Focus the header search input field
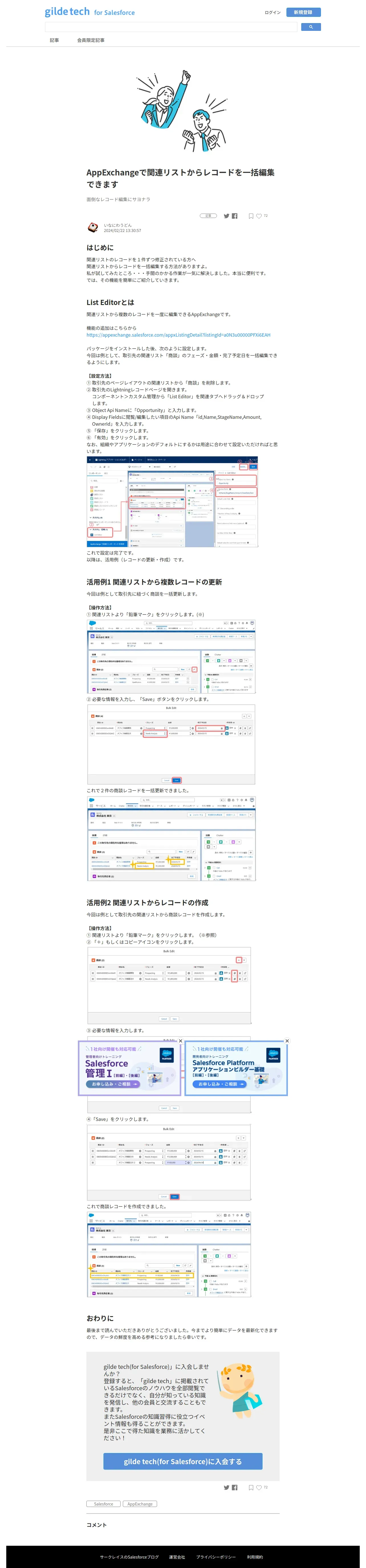The width and height of the screenshot is (366, 1568). [x=171, y=27]
